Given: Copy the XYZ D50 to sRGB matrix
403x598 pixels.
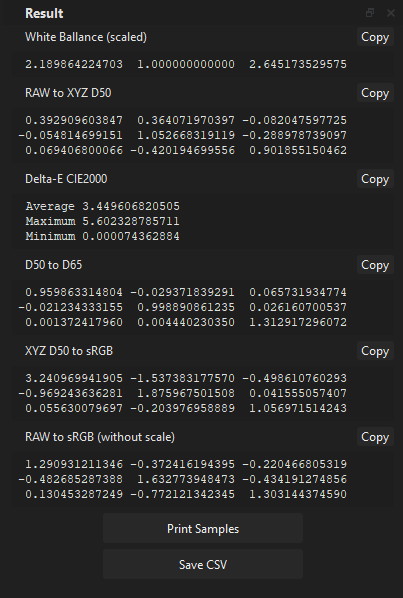Looking at the screenshot, I should point(375,351).
